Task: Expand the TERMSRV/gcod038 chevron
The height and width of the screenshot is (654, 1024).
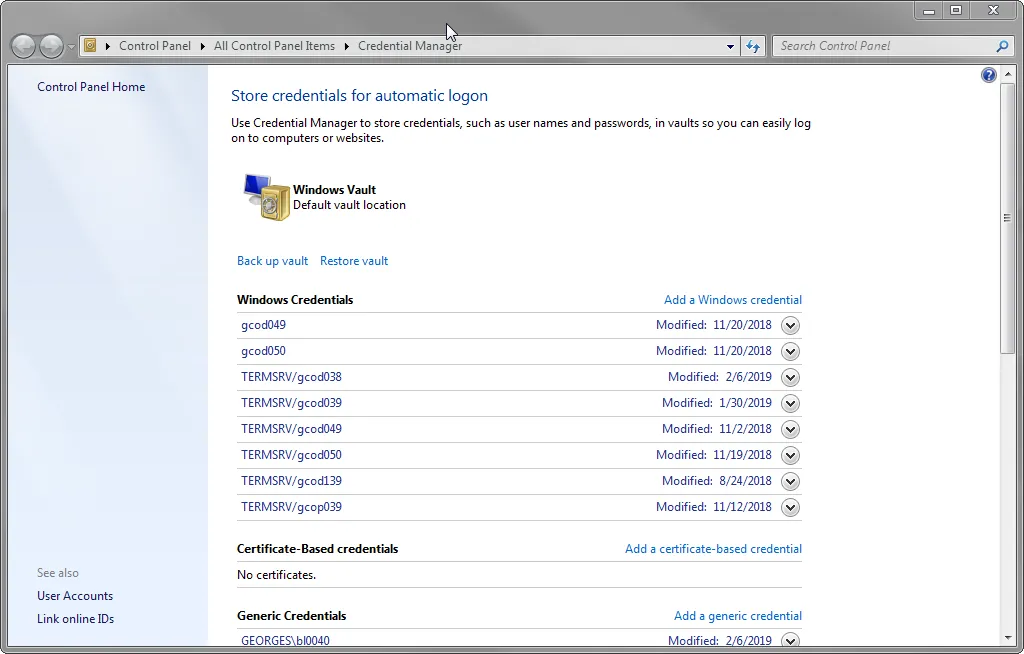Action: [x=790, y=378]
